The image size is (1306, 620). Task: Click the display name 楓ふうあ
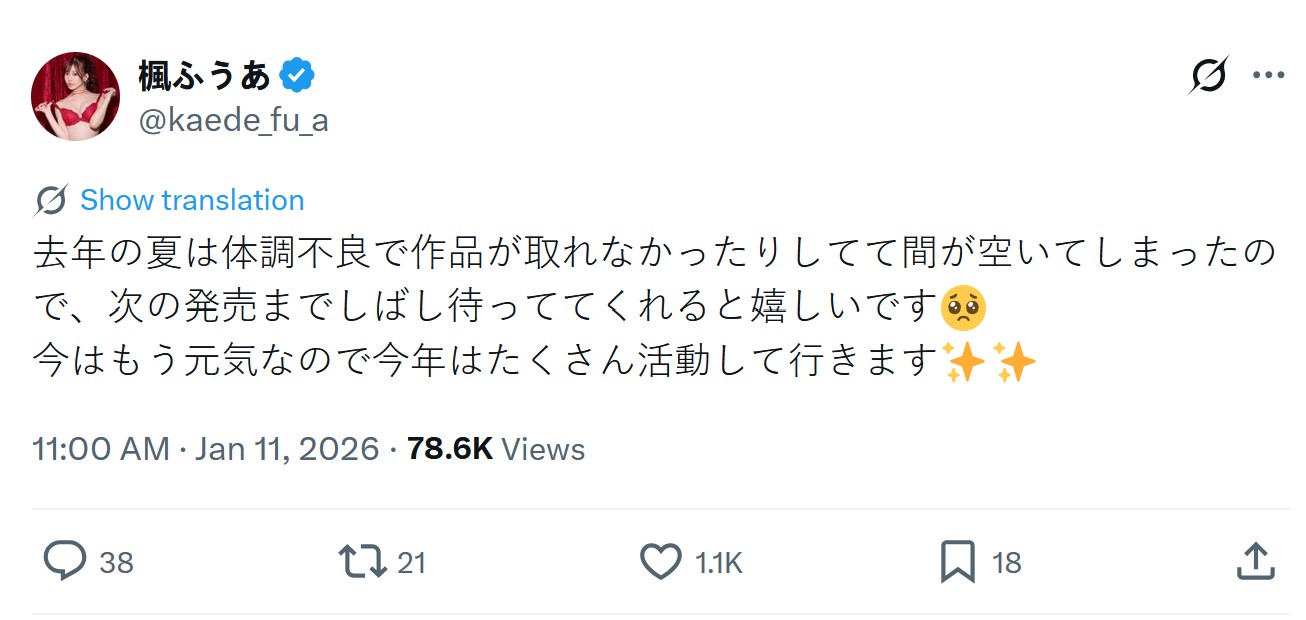tap(205, 76)
